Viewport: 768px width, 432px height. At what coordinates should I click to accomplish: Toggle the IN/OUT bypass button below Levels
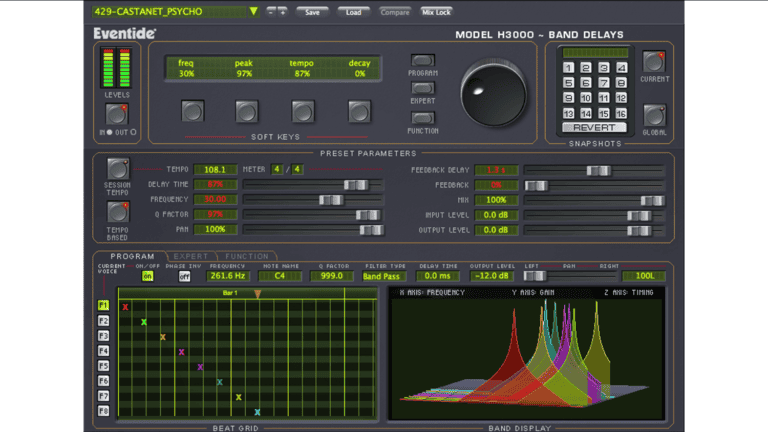[117, 114]
